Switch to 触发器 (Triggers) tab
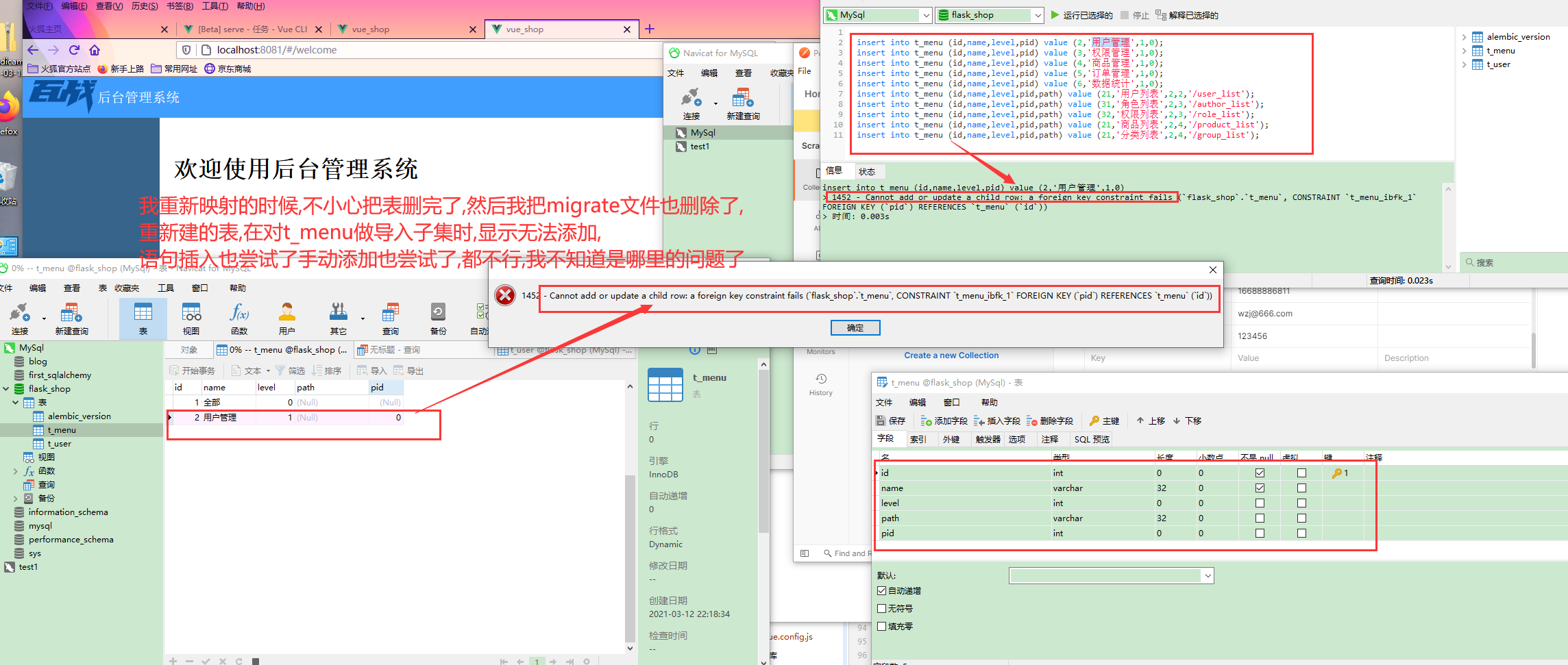This screenshot has width=1568, height=665. [x=988, y=439]
